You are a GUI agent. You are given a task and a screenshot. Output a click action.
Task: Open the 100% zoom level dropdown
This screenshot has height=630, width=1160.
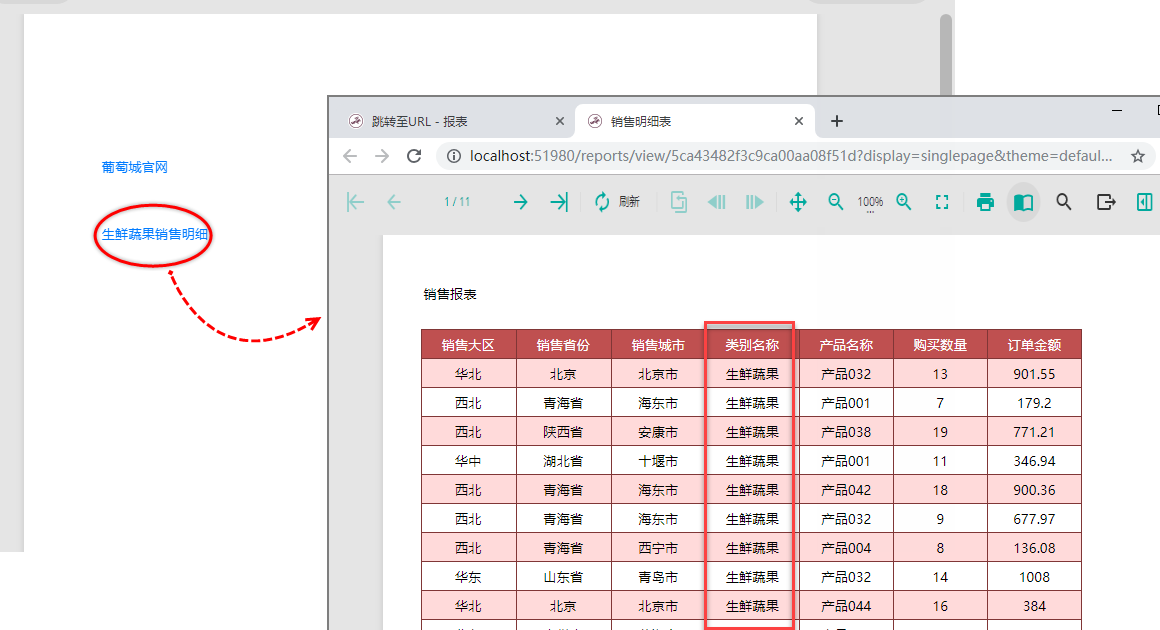[870, 203]
